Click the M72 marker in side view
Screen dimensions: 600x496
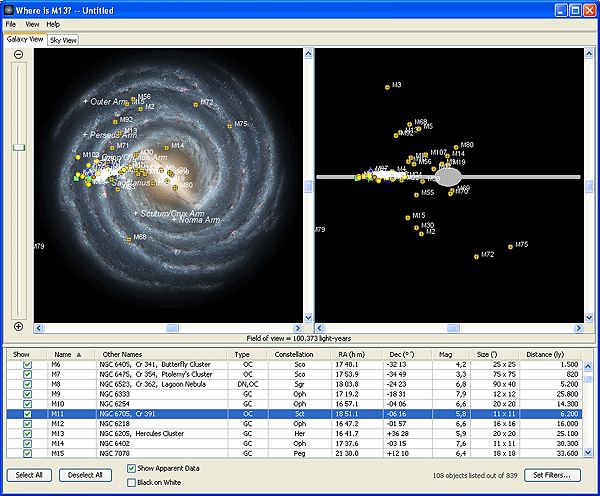tap(476, 256)
